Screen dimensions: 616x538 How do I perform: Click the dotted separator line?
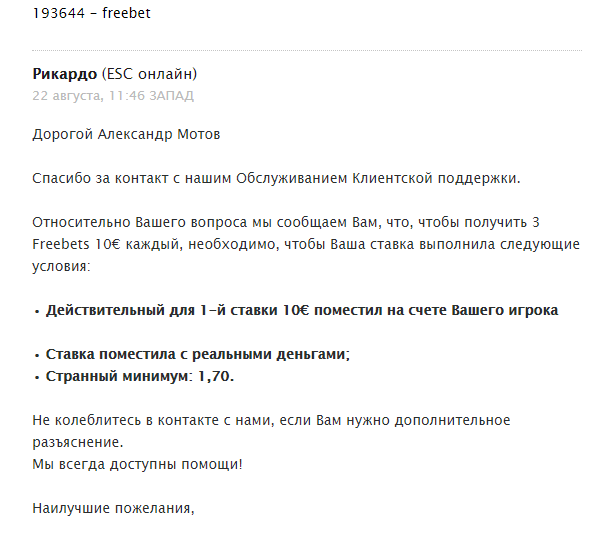(x=307, y=50)
